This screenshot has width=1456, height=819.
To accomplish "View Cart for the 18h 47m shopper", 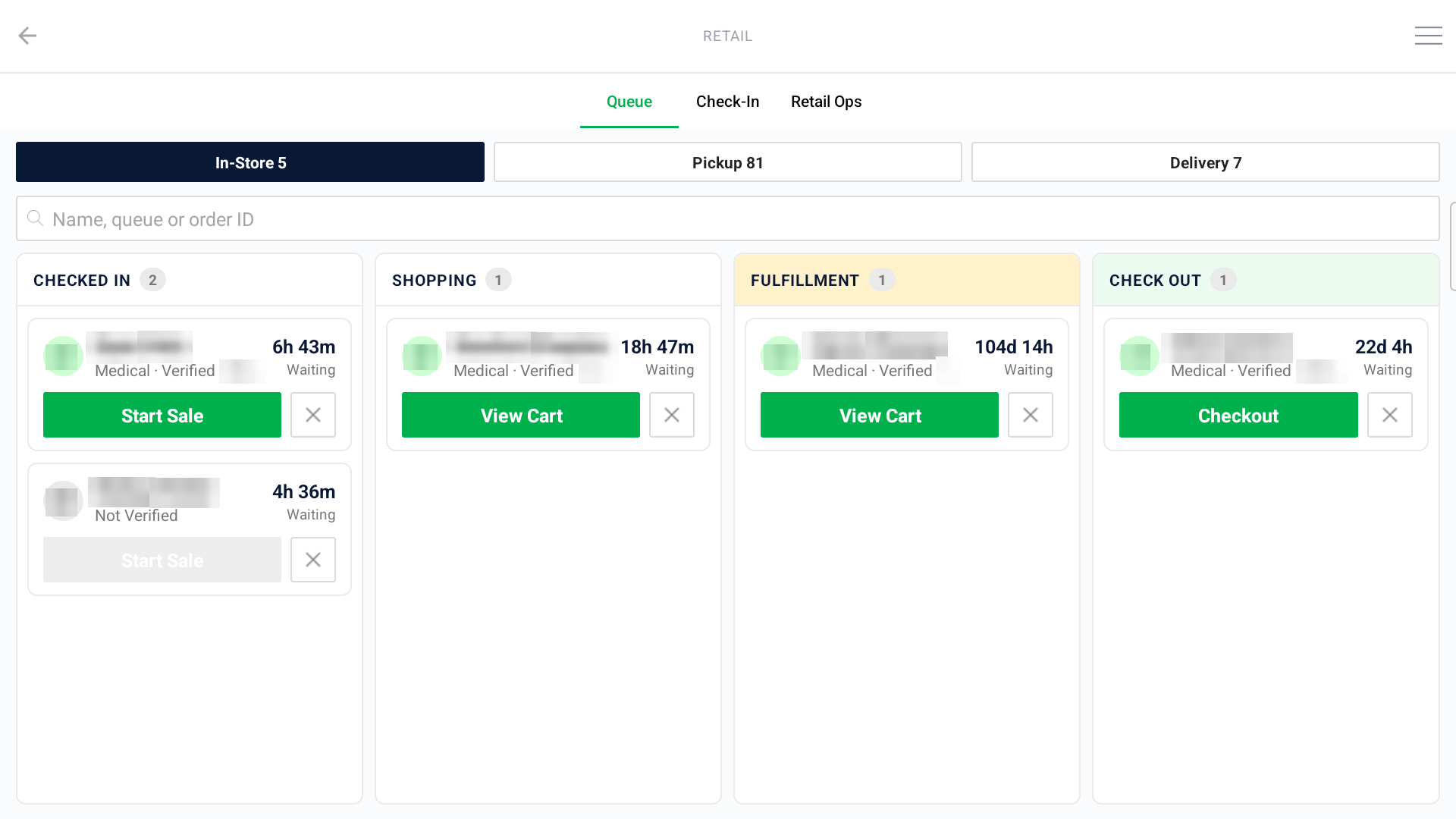I will 521,415.
